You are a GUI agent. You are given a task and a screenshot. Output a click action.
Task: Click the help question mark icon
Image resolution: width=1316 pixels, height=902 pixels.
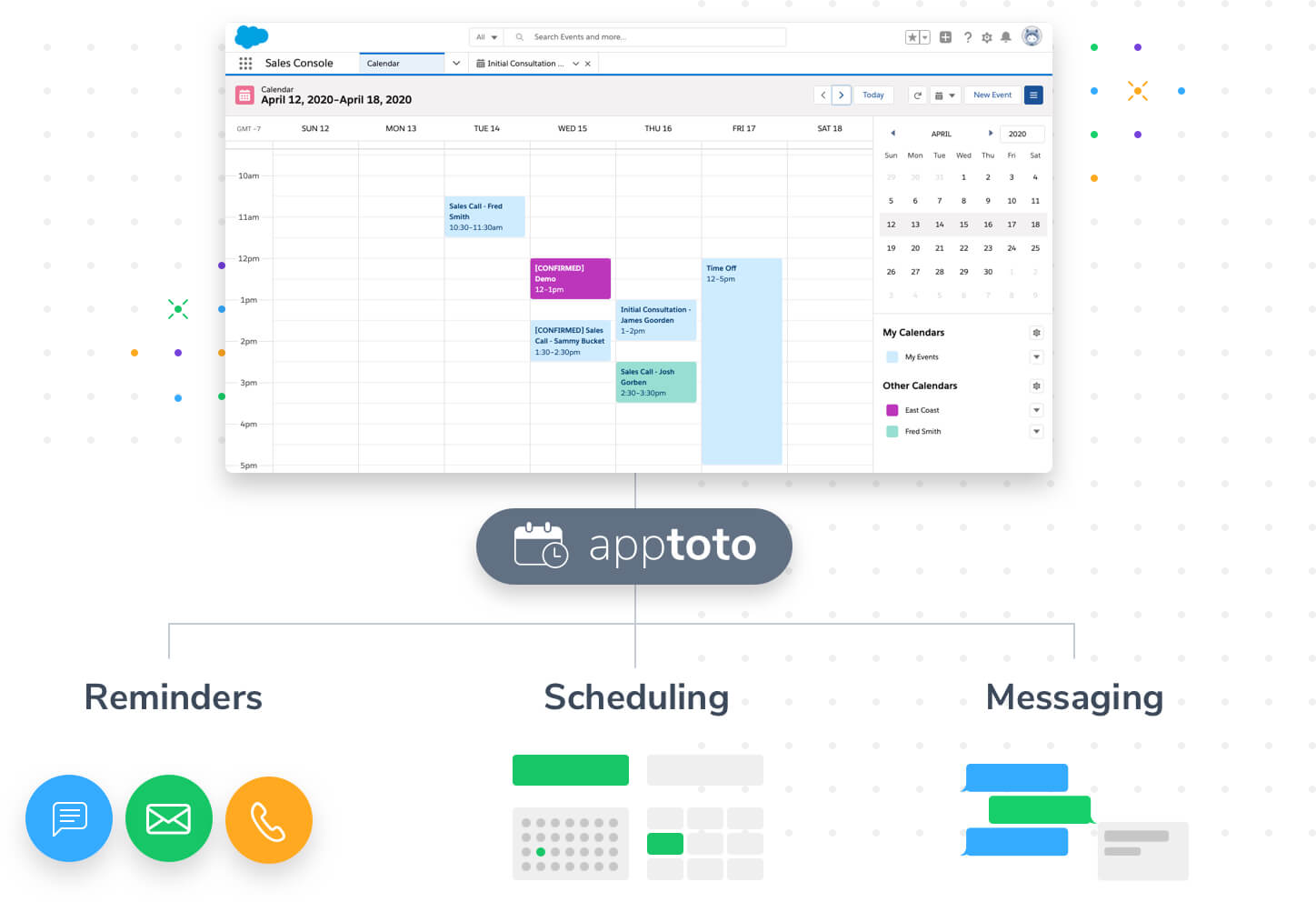[x=967, y=37]
